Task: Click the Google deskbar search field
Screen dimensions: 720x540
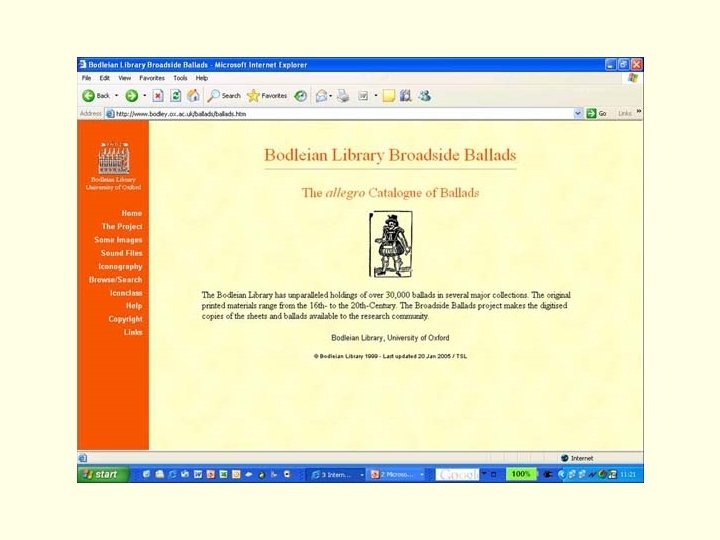Action: 457,474
